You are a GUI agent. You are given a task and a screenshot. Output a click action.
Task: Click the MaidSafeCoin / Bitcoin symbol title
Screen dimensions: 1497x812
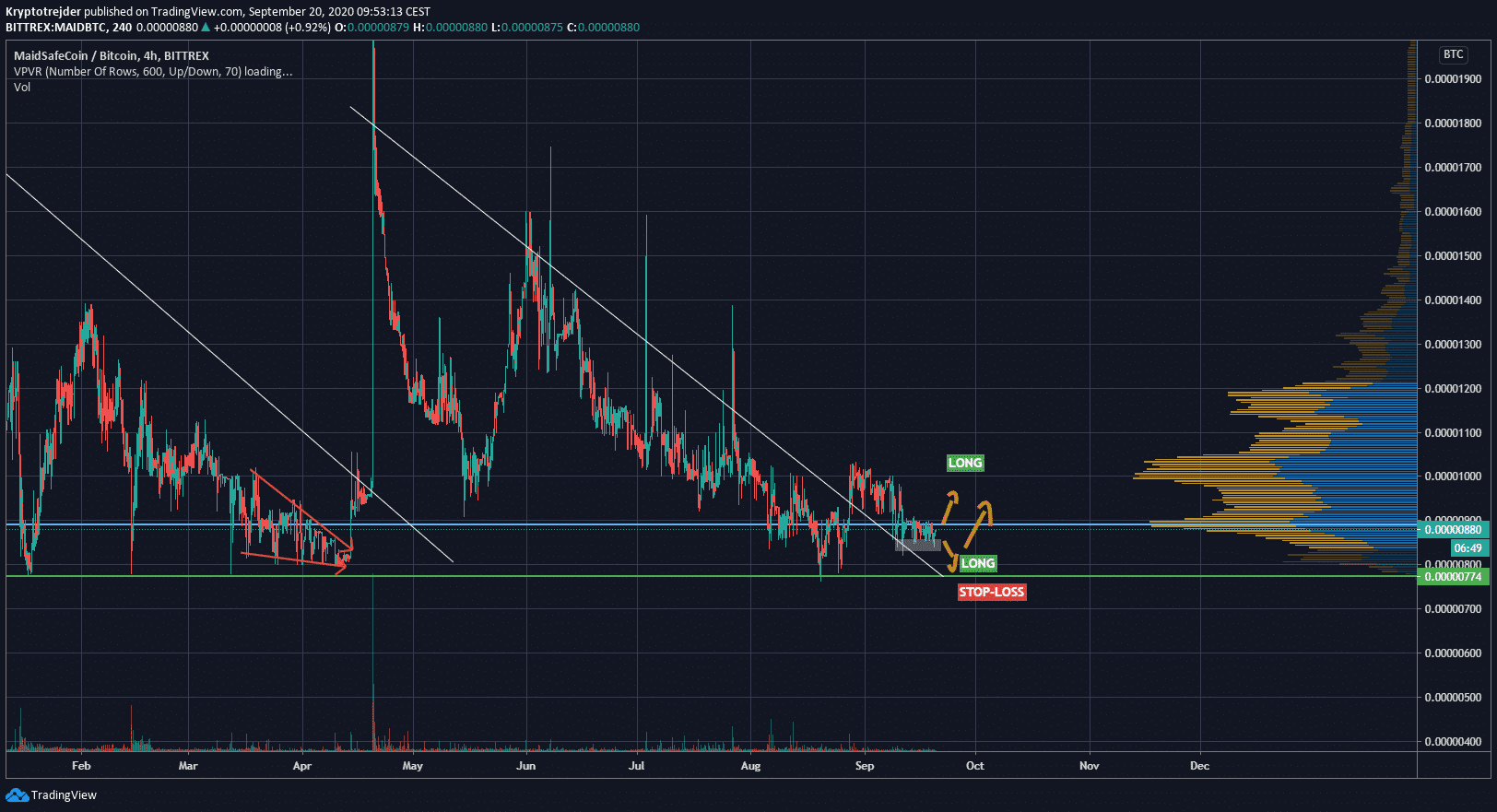point(111,55)
